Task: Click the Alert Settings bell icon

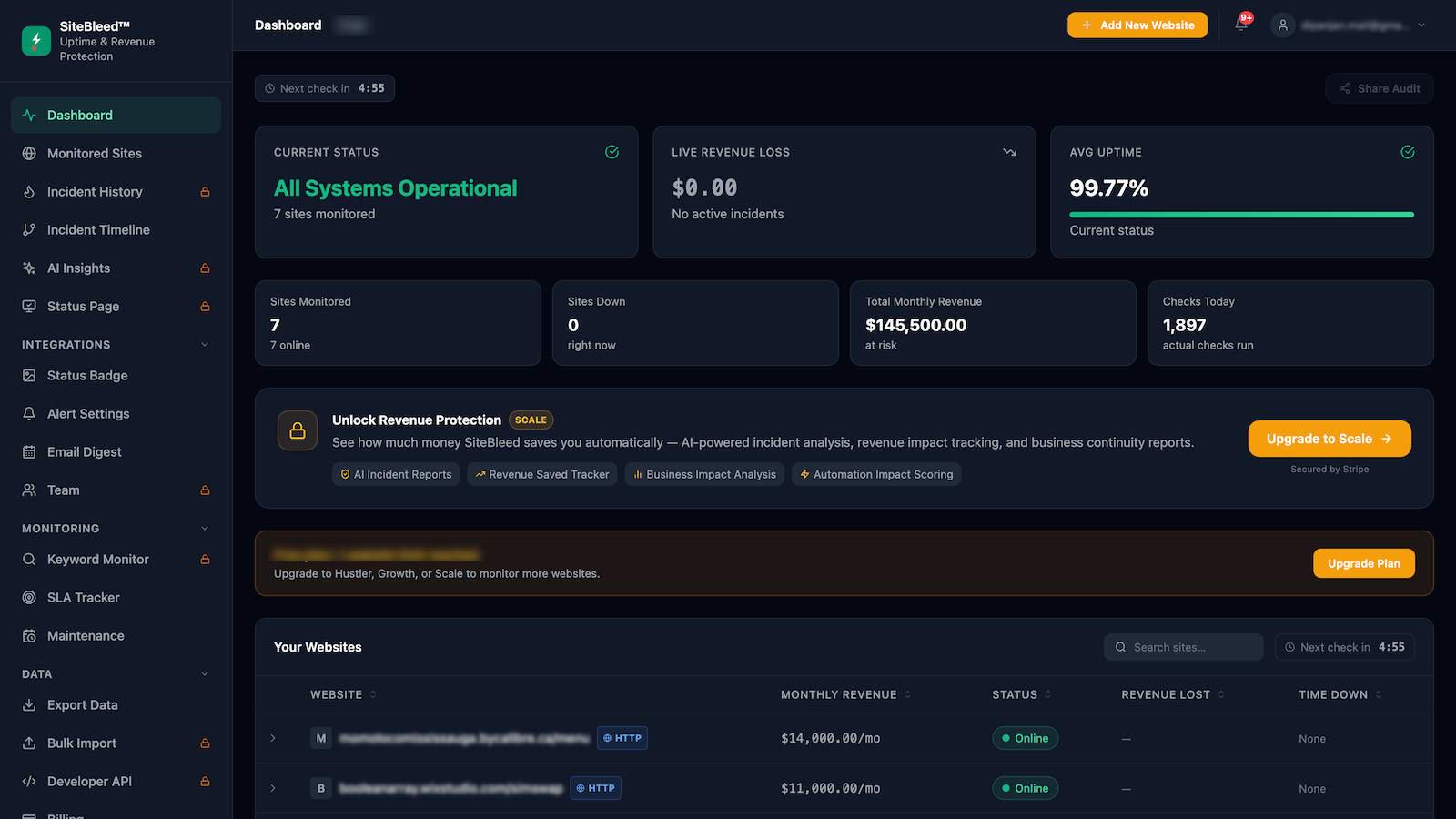Action: pos(29,414)
